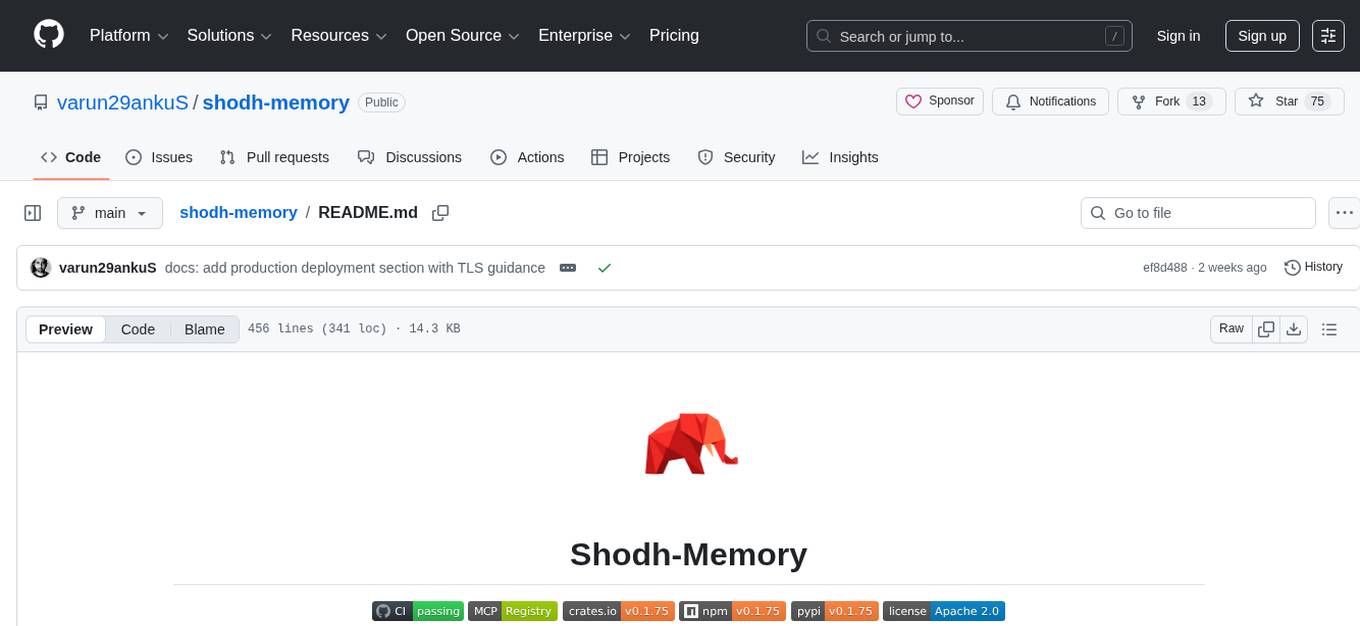Open the README outline icon
Image resolution: width=1360 pixels, height=626 pixels.
point(1330,328)
